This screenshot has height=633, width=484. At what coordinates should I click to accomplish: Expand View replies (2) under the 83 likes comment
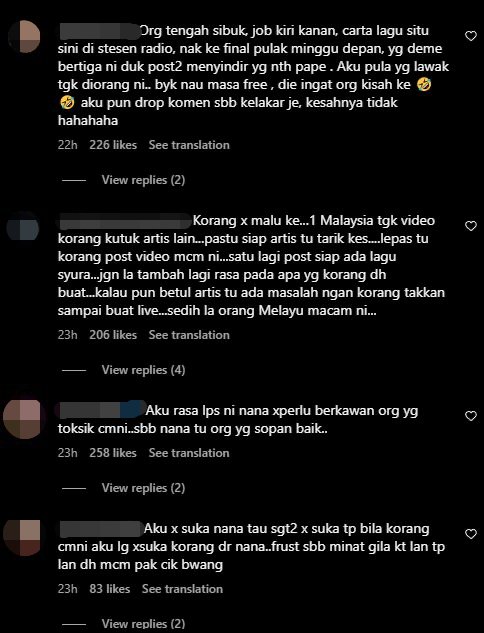143,624
